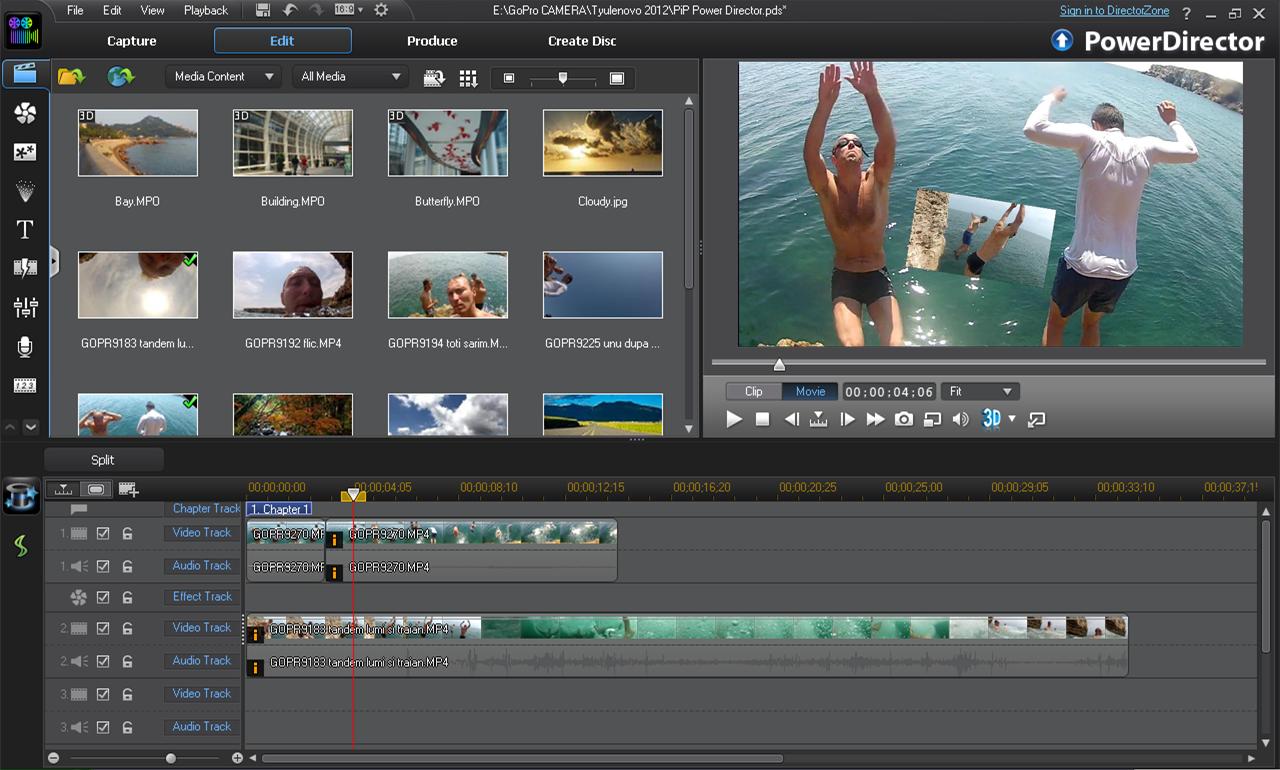Open the Edit menu in the menu bar
The image size is (1280, 770).
pyautogui.click(x=112, y=11)
